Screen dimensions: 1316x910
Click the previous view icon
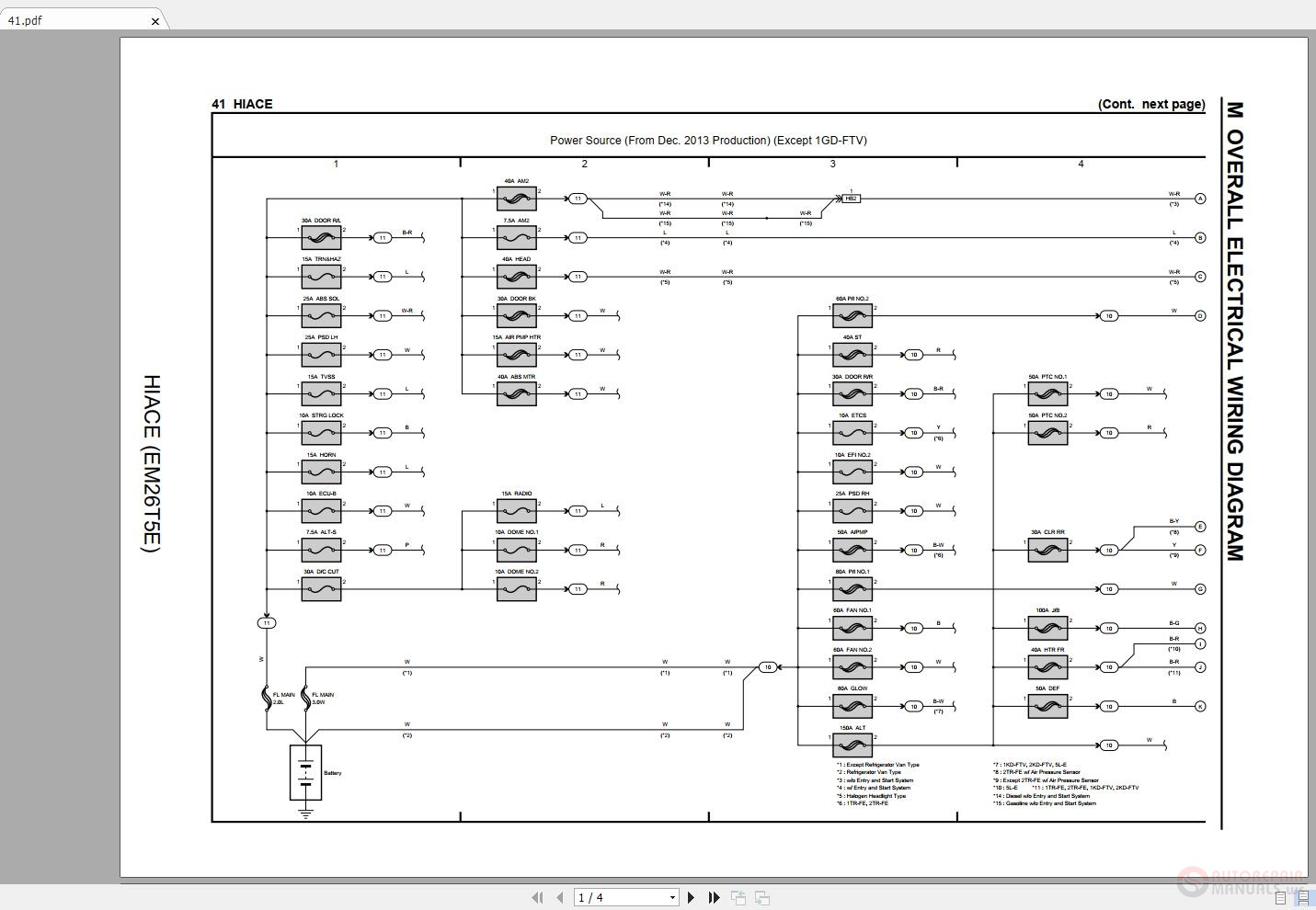pos(738,897)
